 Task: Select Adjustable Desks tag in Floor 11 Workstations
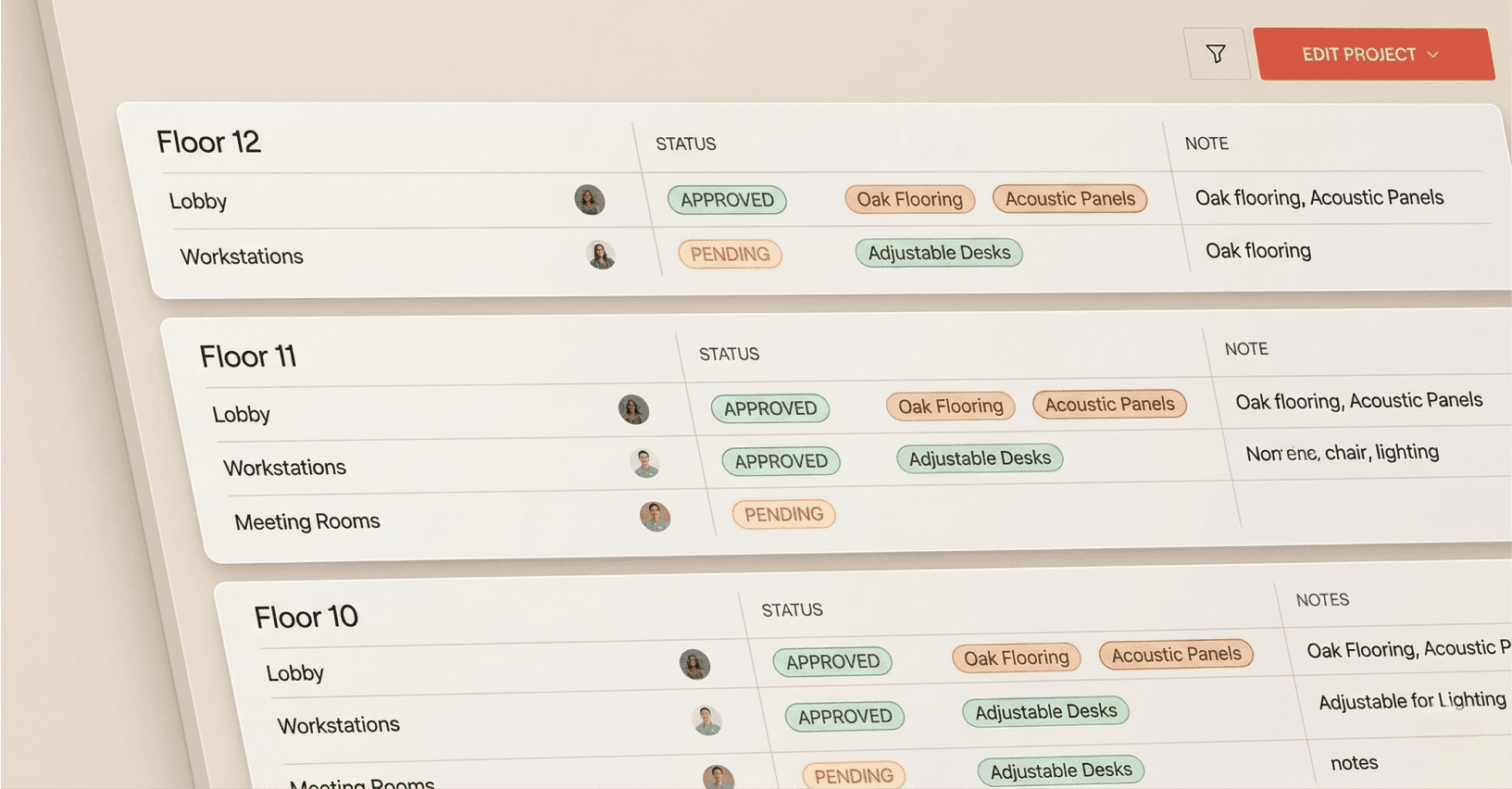[x=980, y=458]
